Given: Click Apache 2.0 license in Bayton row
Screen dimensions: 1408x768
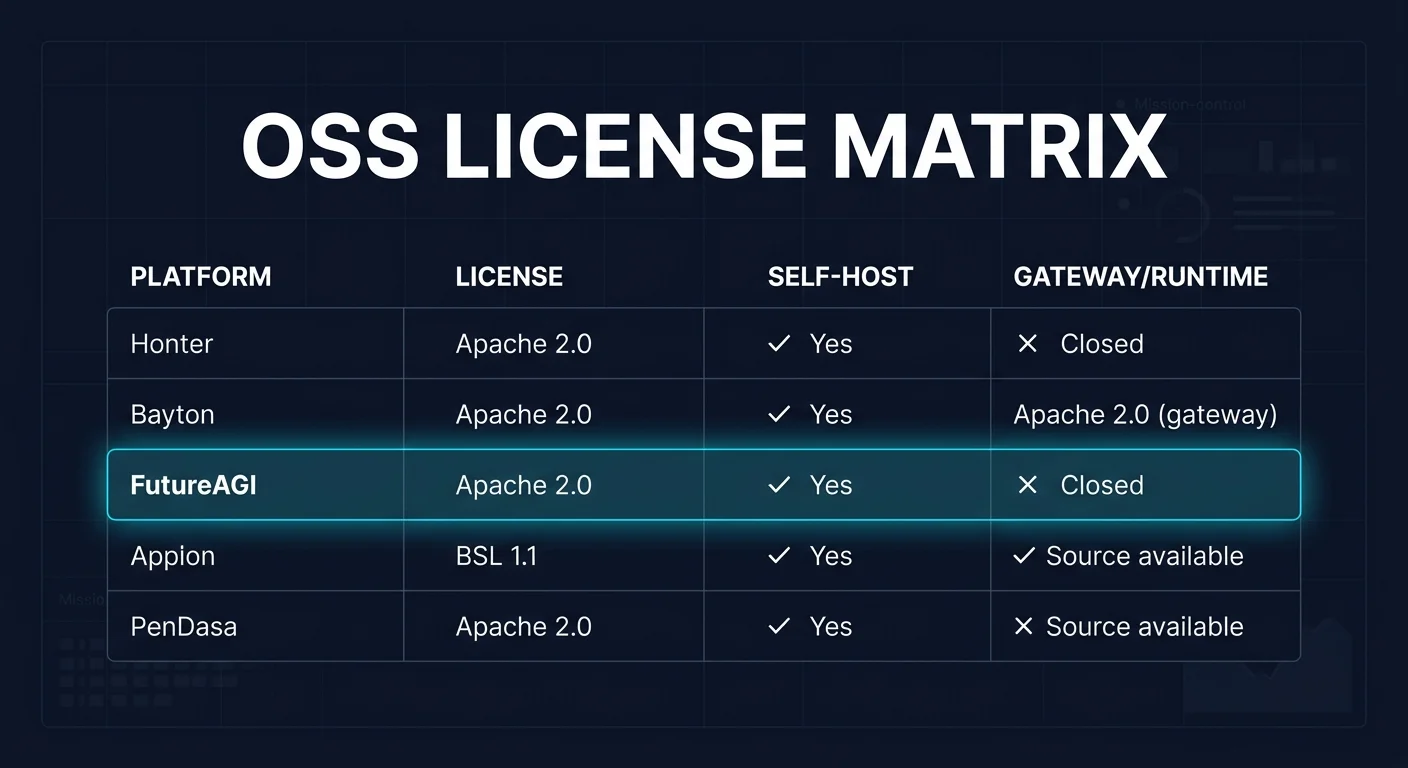Looking at the screenshot, I should [x=524, y=415].
